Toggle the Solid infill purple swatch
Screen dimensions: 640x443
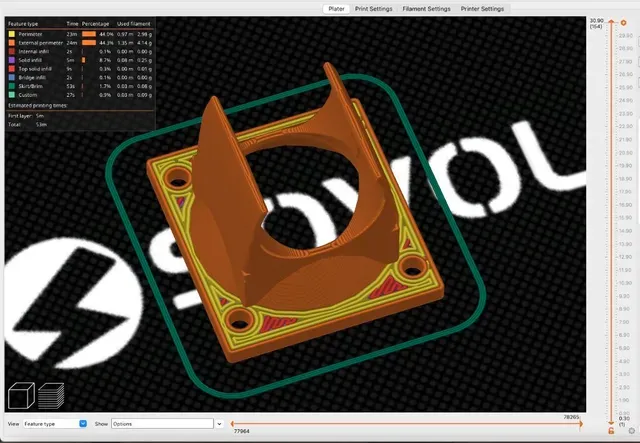click(x=12, y=60)
